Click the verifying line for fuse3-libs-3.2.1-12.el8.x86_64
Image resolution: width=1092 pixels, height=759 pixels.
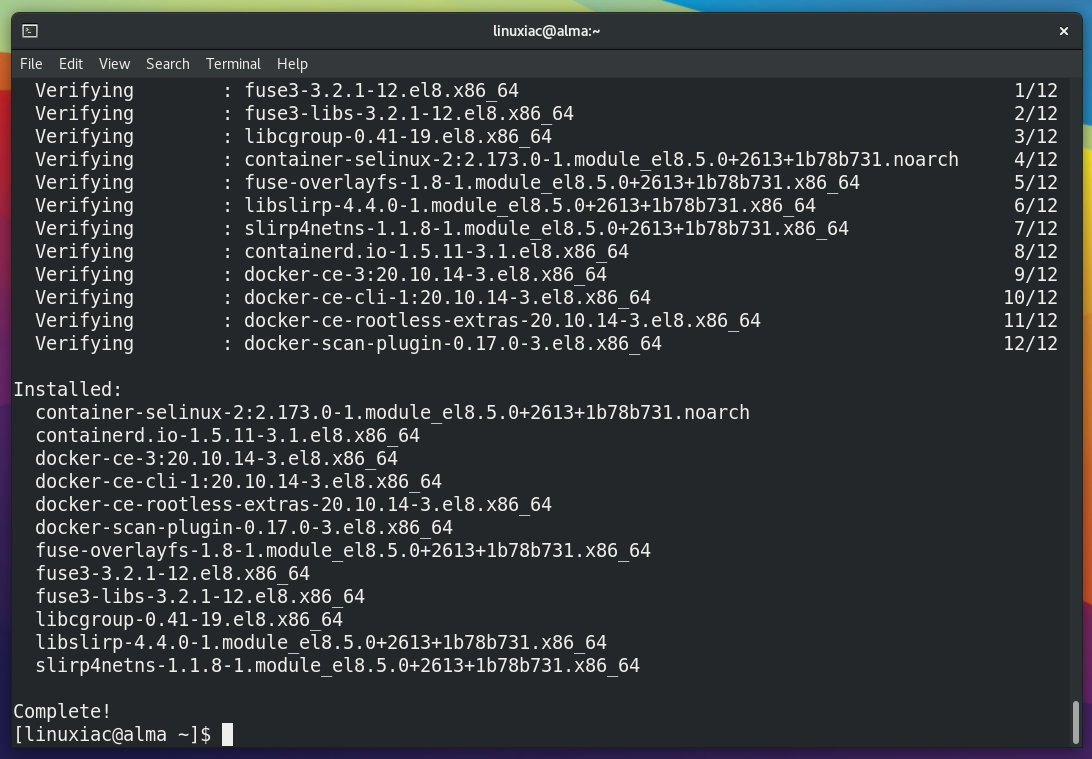pos(546,114)
